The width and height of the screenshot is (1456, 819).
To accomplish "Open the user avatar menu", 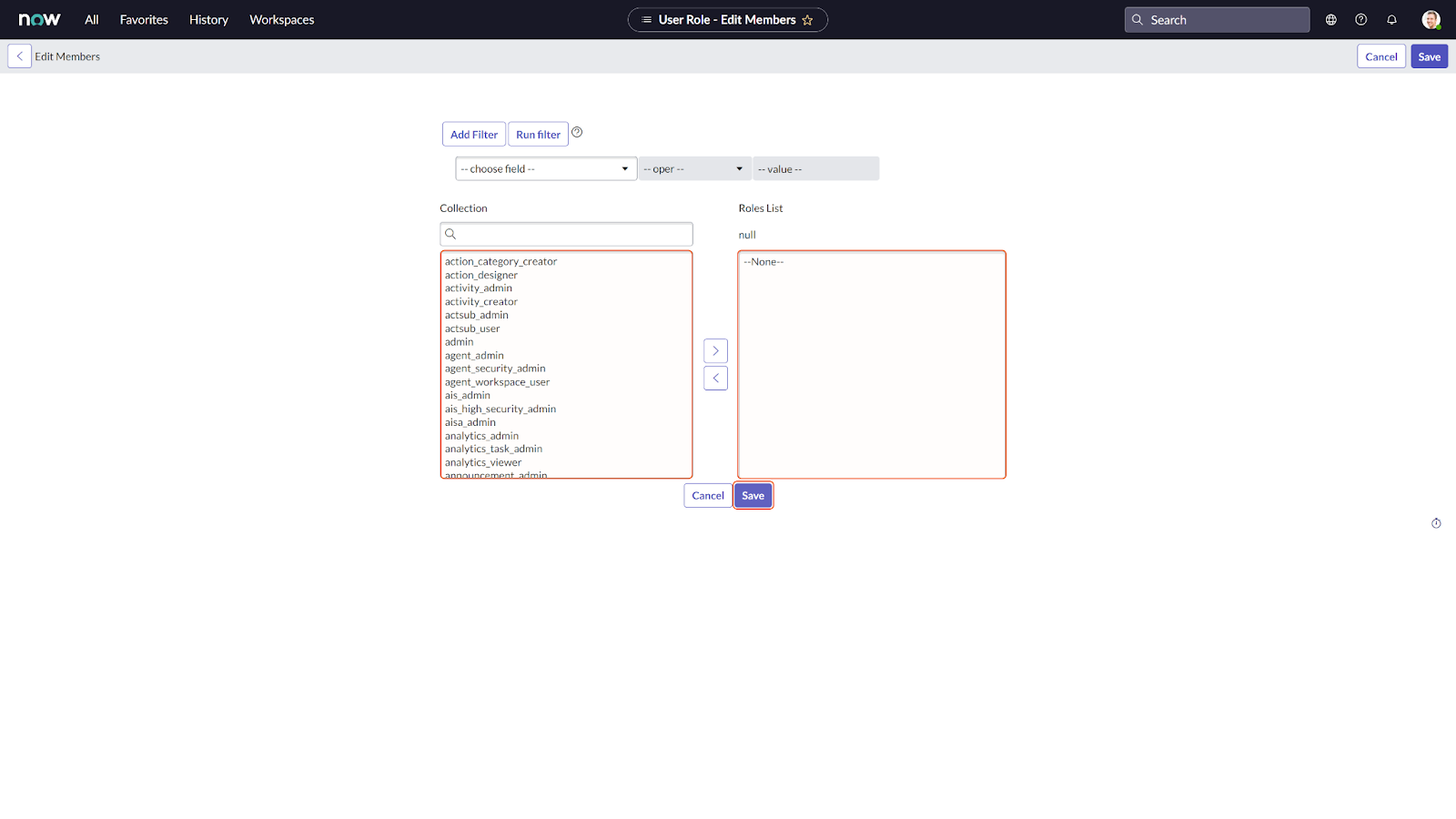I will 1431,20.
